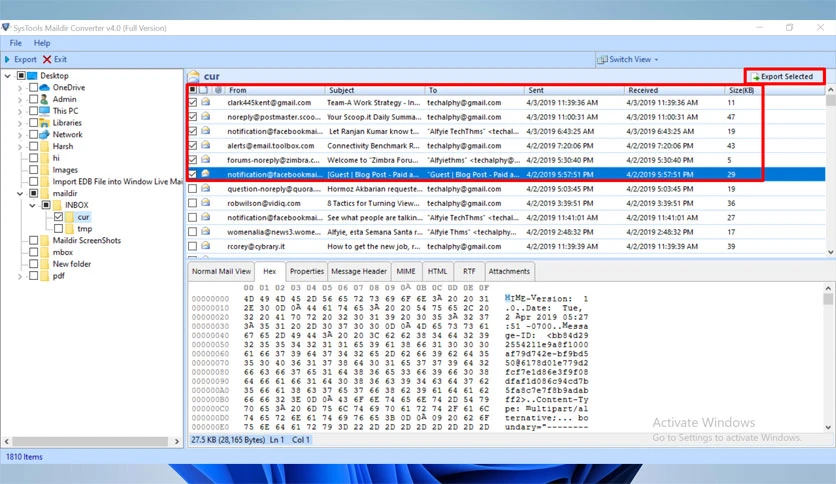Click the New folder icon in tree
836x484 pixels.
pyautogui.click(x=45, y=264)
